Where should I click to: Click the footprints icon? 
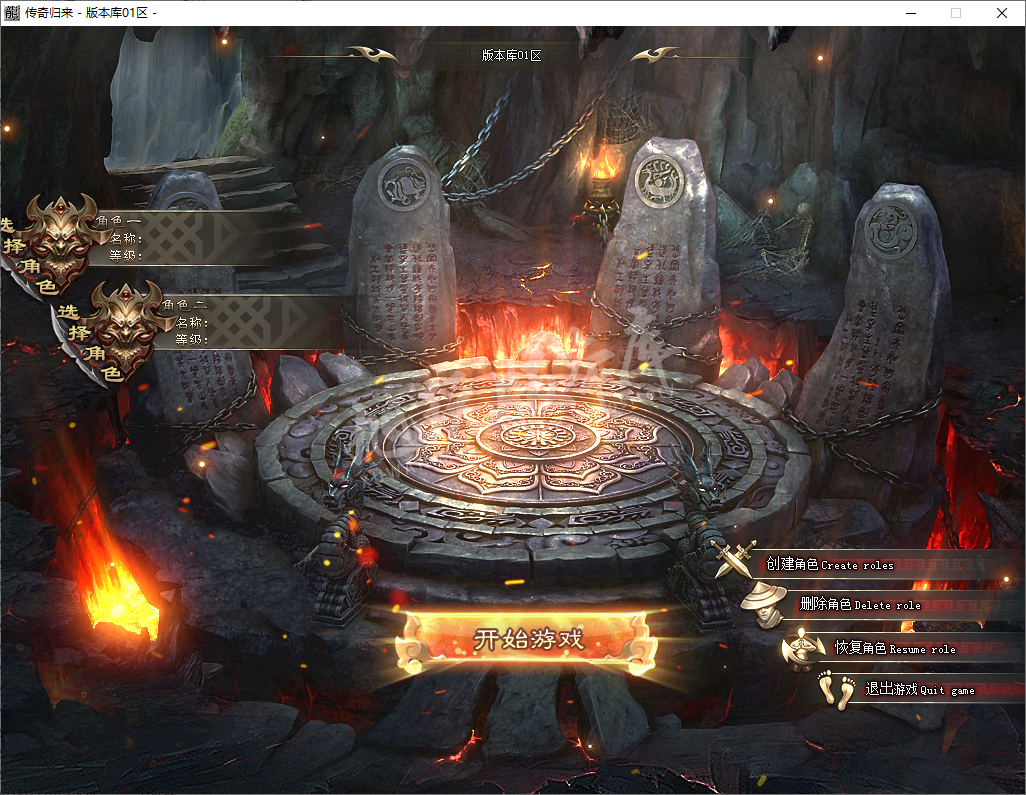click(837, 690)
